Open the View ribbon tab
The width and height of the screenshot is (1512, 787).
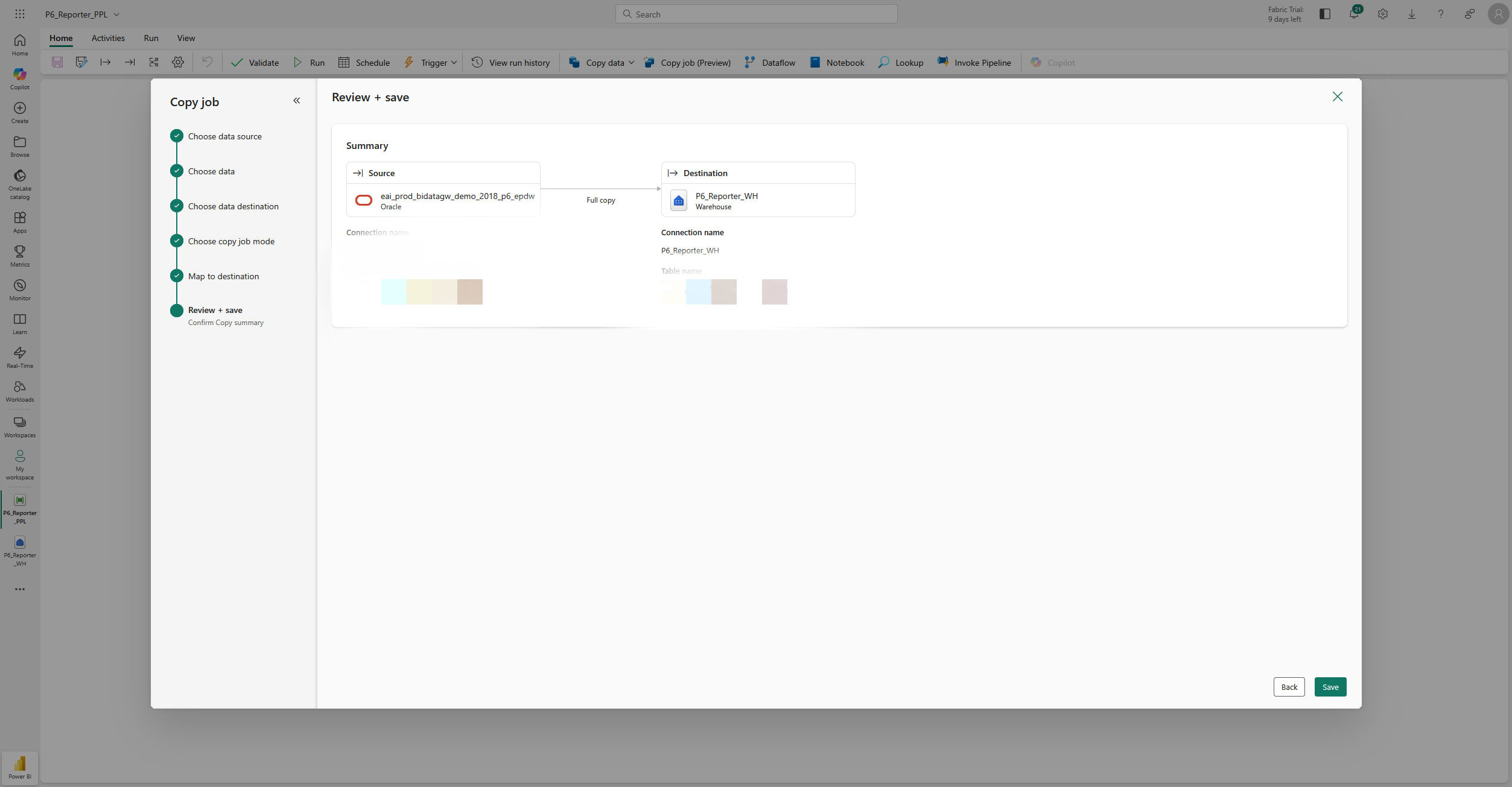(186, 38)
